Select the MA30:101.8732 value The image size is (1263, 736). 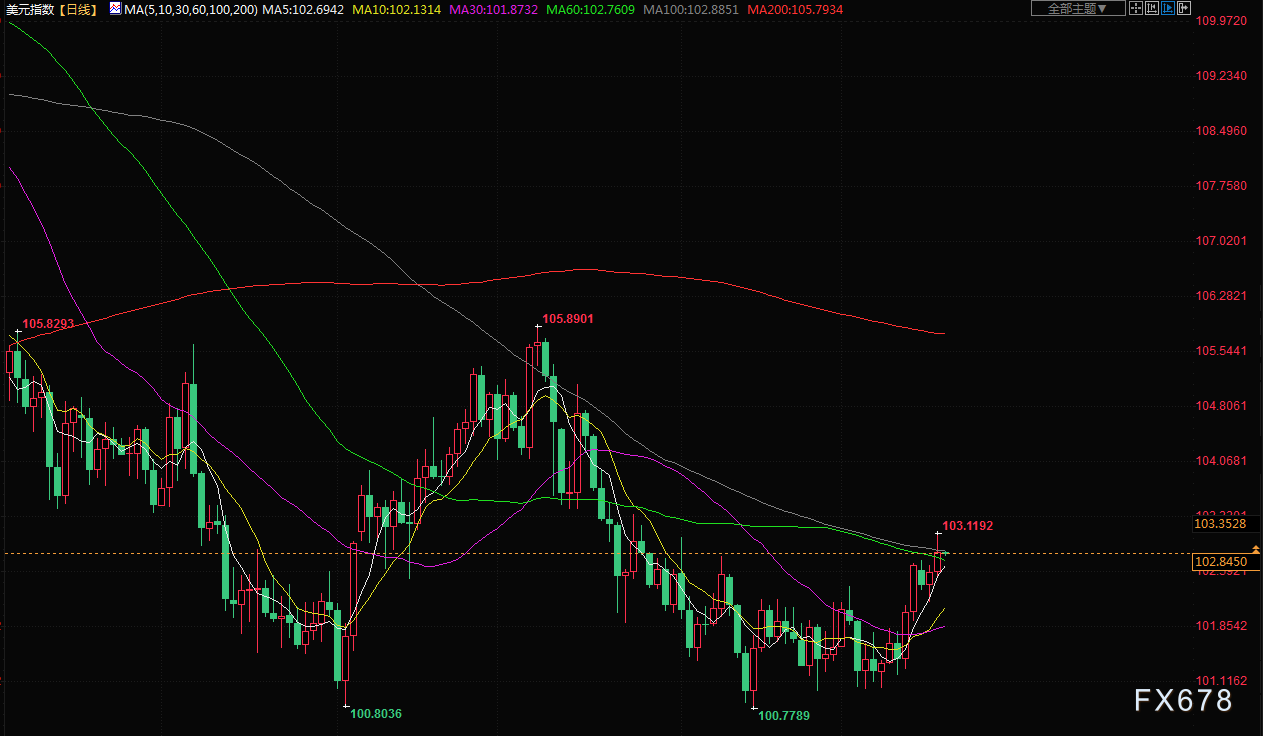pos(494,9)
